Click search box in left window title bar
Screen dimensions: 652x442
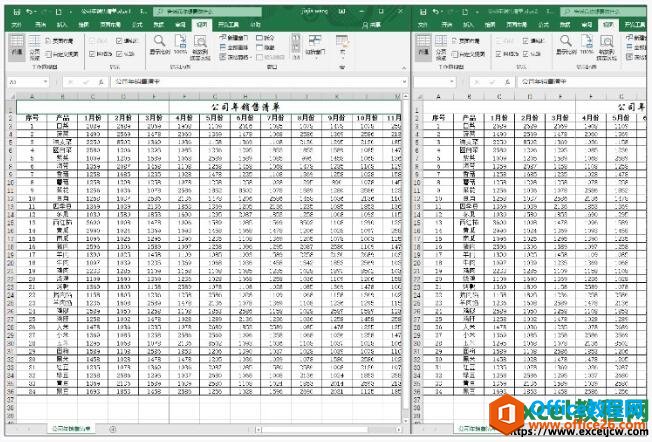tap(208, 12)
